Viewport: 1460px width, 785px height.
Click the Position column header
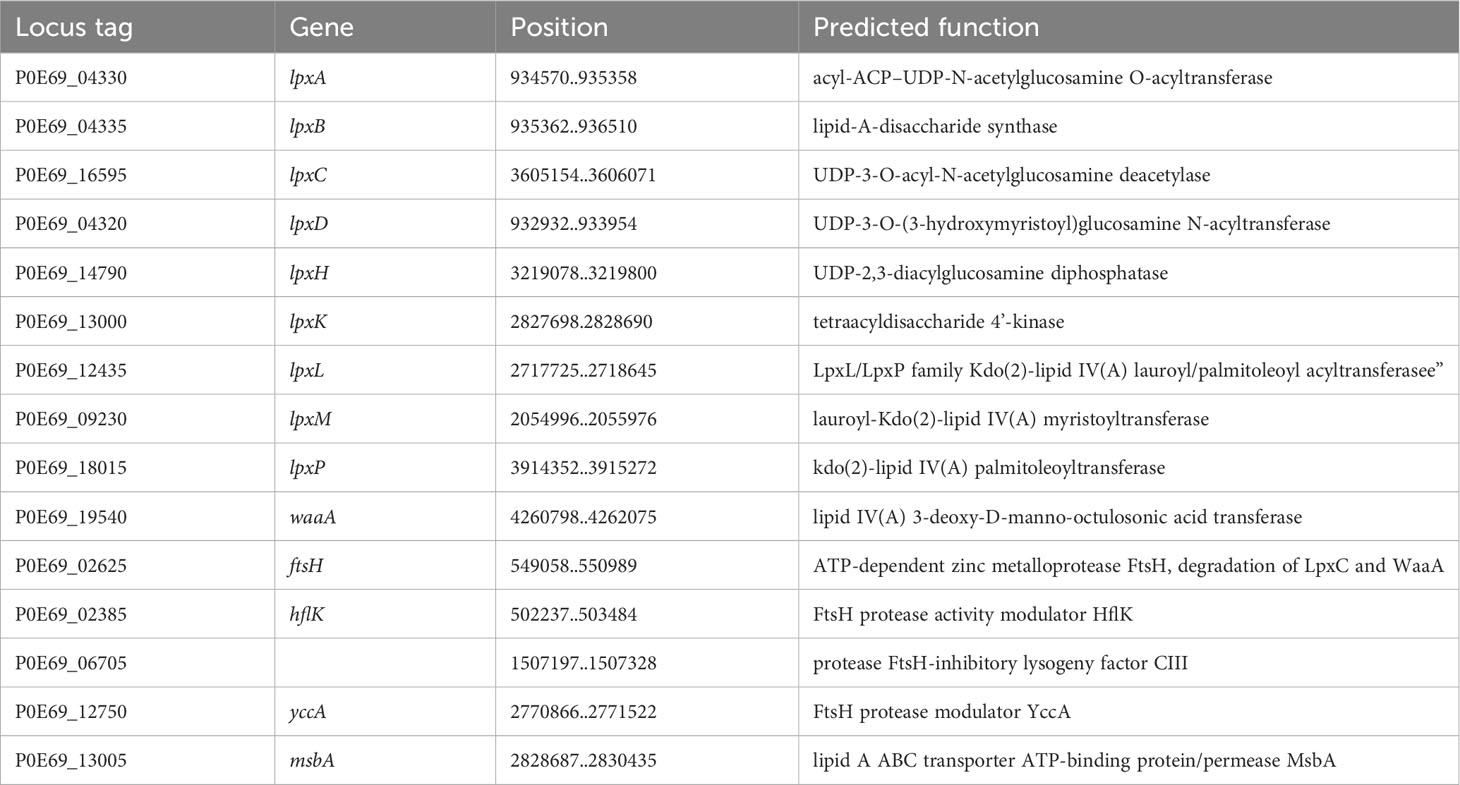(559, 27)
